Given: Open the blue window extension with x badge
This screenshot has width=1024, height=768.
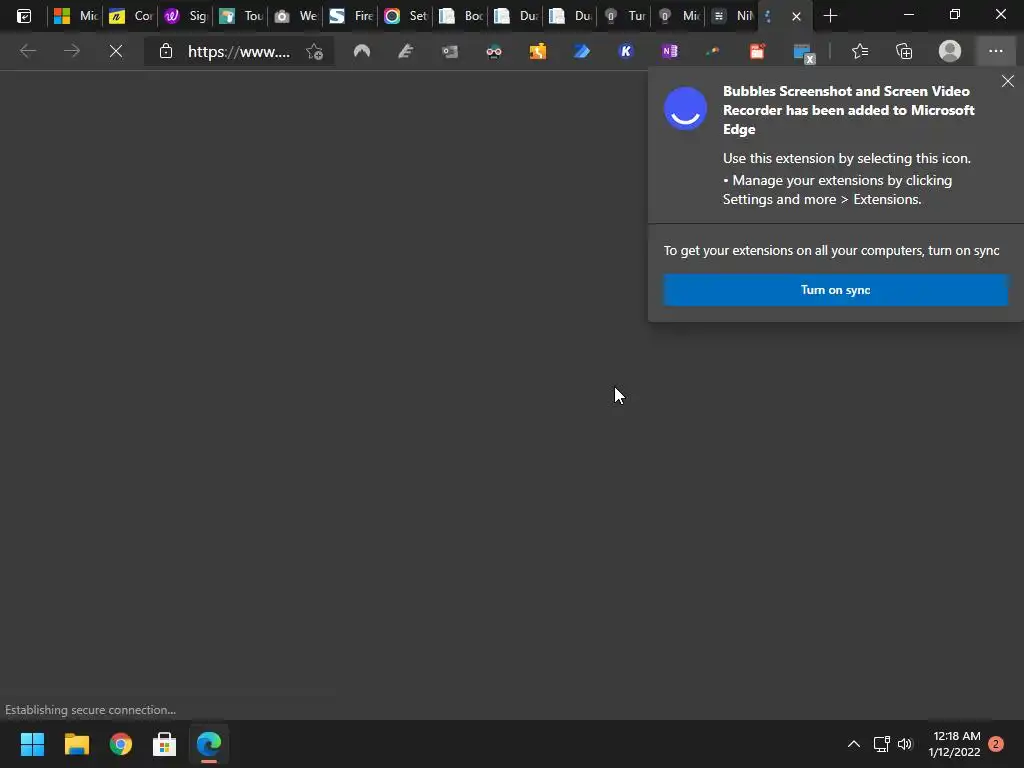Looking at the screenshot, I should pos(803,52).
